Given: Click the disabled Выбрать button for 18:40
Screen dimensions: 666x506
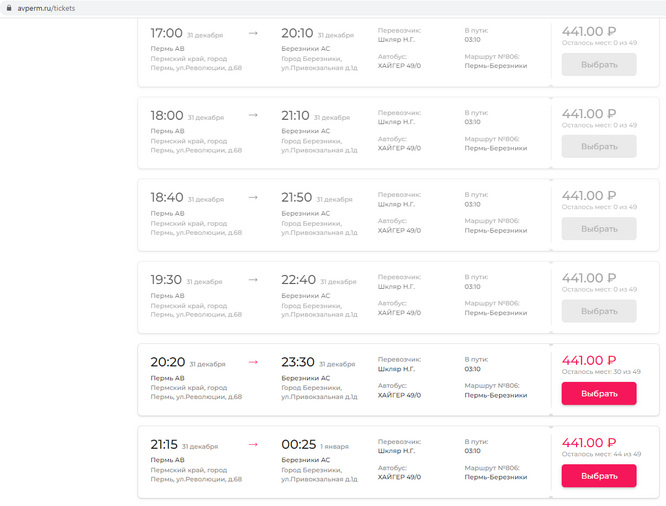Looking at the screenshot, I should click(x=598, y=228).
